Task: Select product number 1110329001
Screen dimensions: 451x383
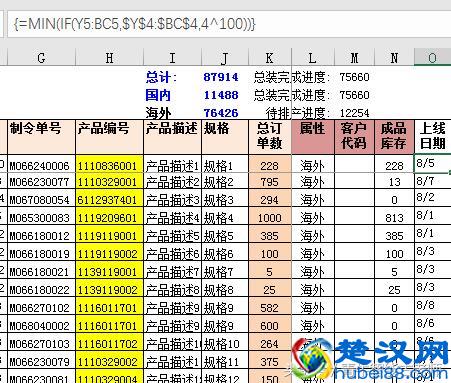Action: tap(110, 182)
